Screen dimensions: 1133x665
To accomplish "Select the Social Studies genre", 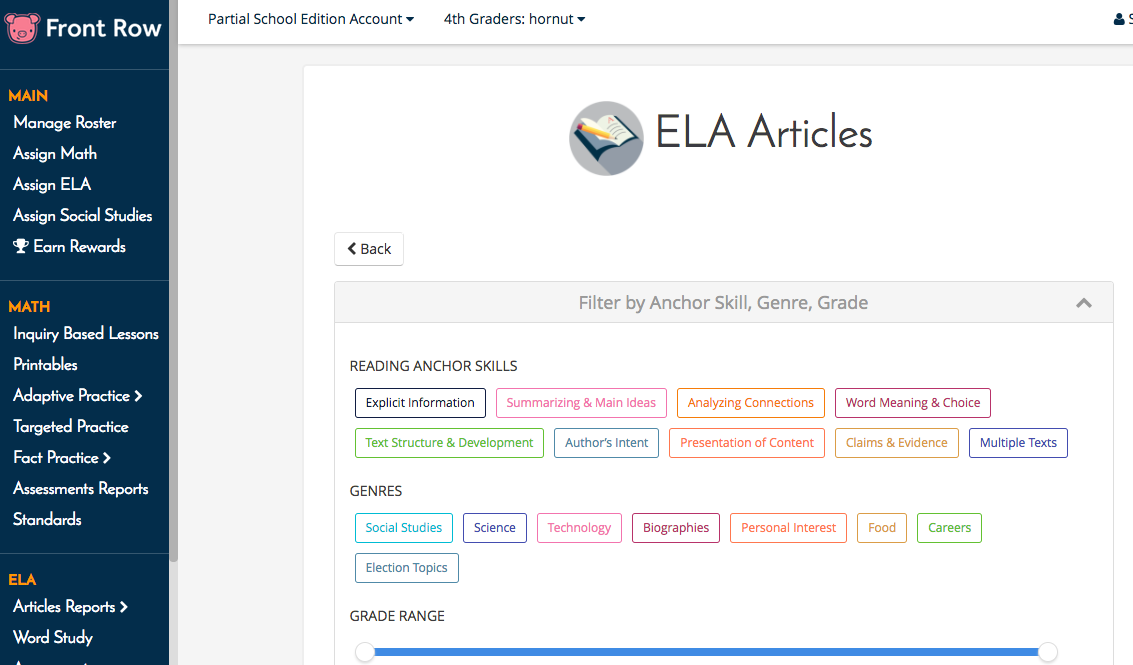I will (403, 528).
